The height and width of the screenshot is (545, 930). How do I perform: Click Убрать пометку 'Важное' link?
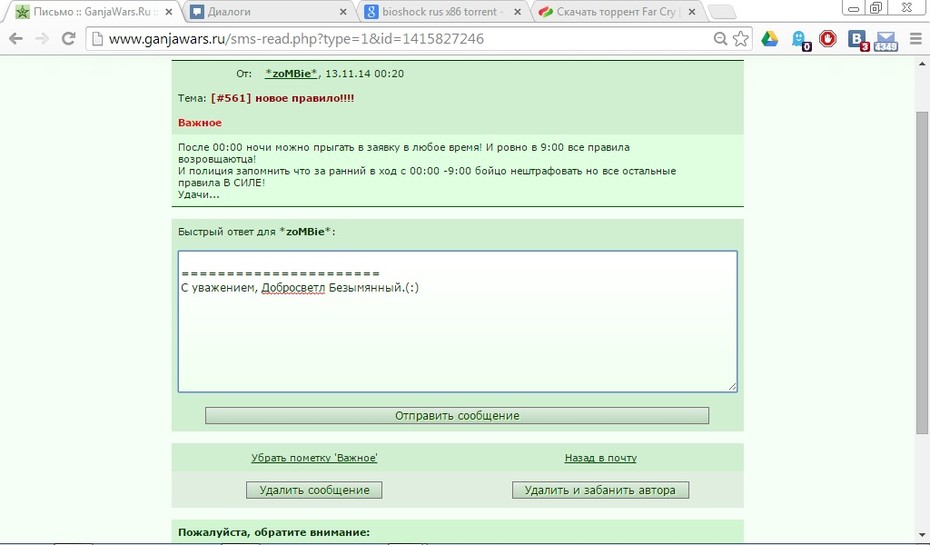pyautogui.click(x=314, y=458)
